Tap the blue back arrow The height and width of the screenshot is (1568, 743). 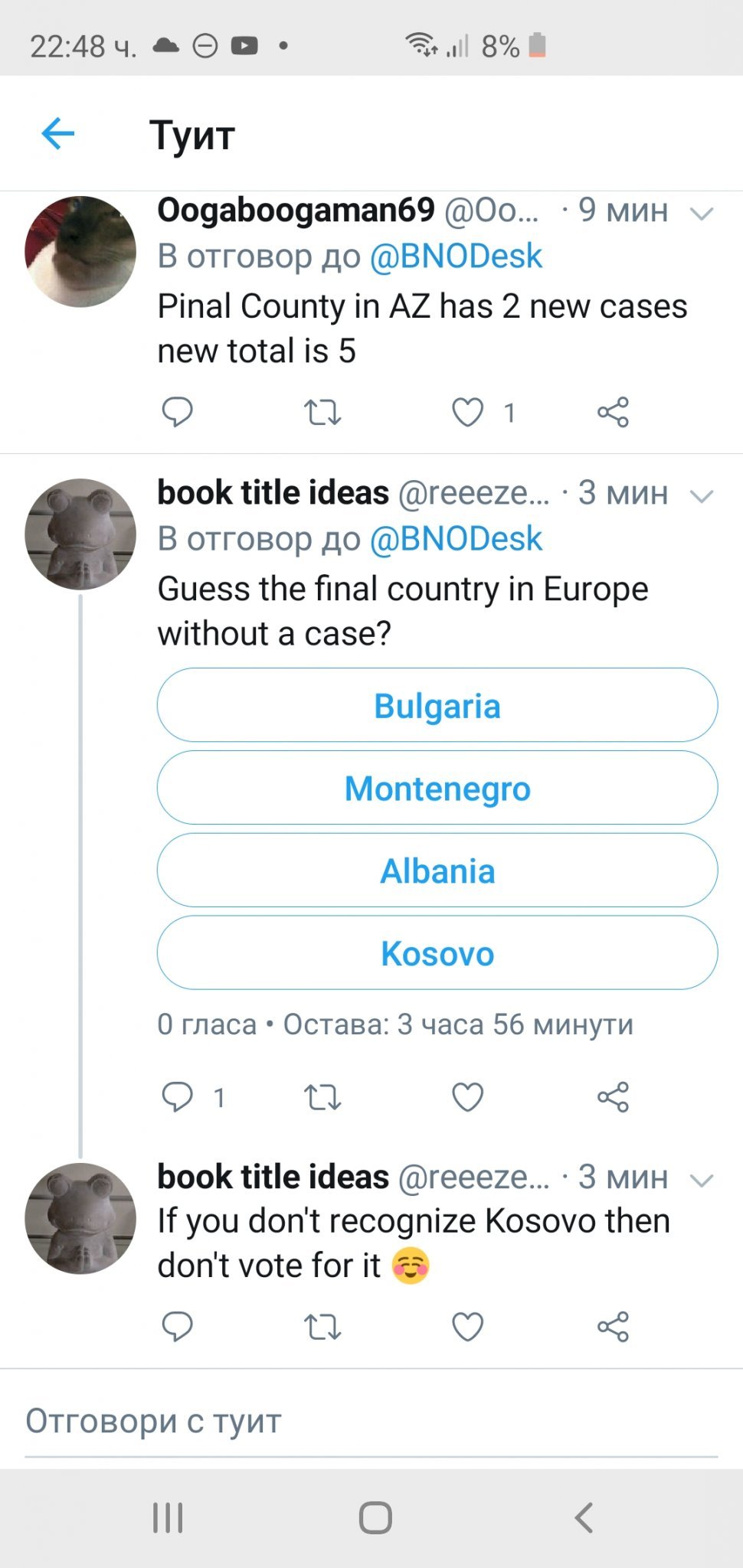tap(58, 134)
